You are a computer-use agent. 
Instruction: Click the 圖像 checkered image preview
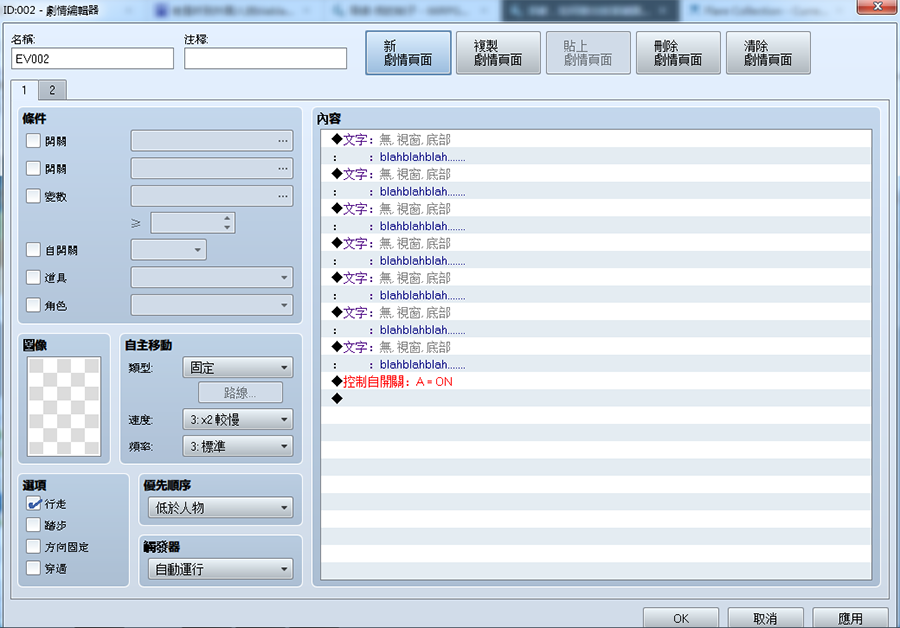[64, 406]
